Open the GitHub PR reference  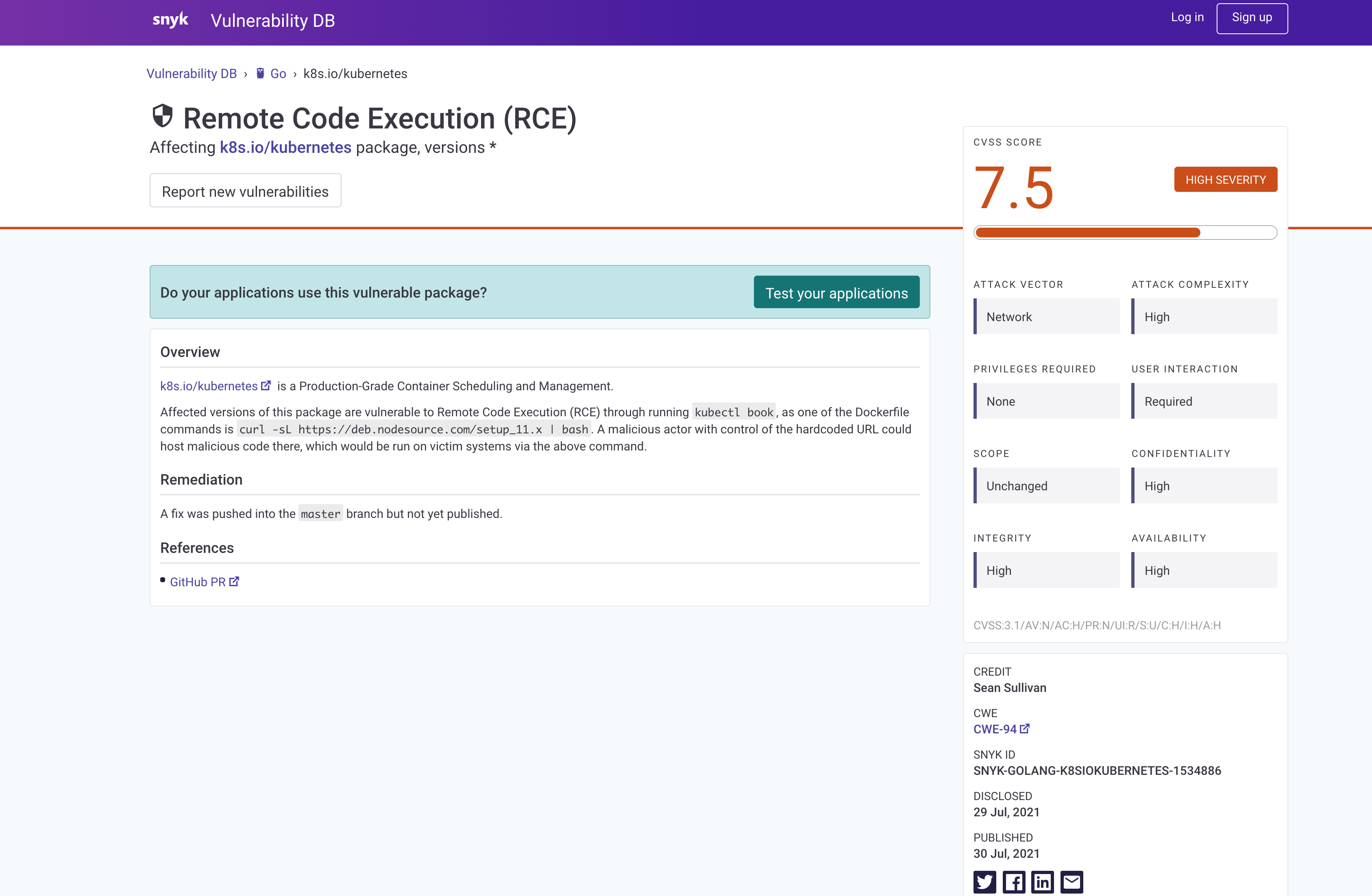[x=198, y=582]
